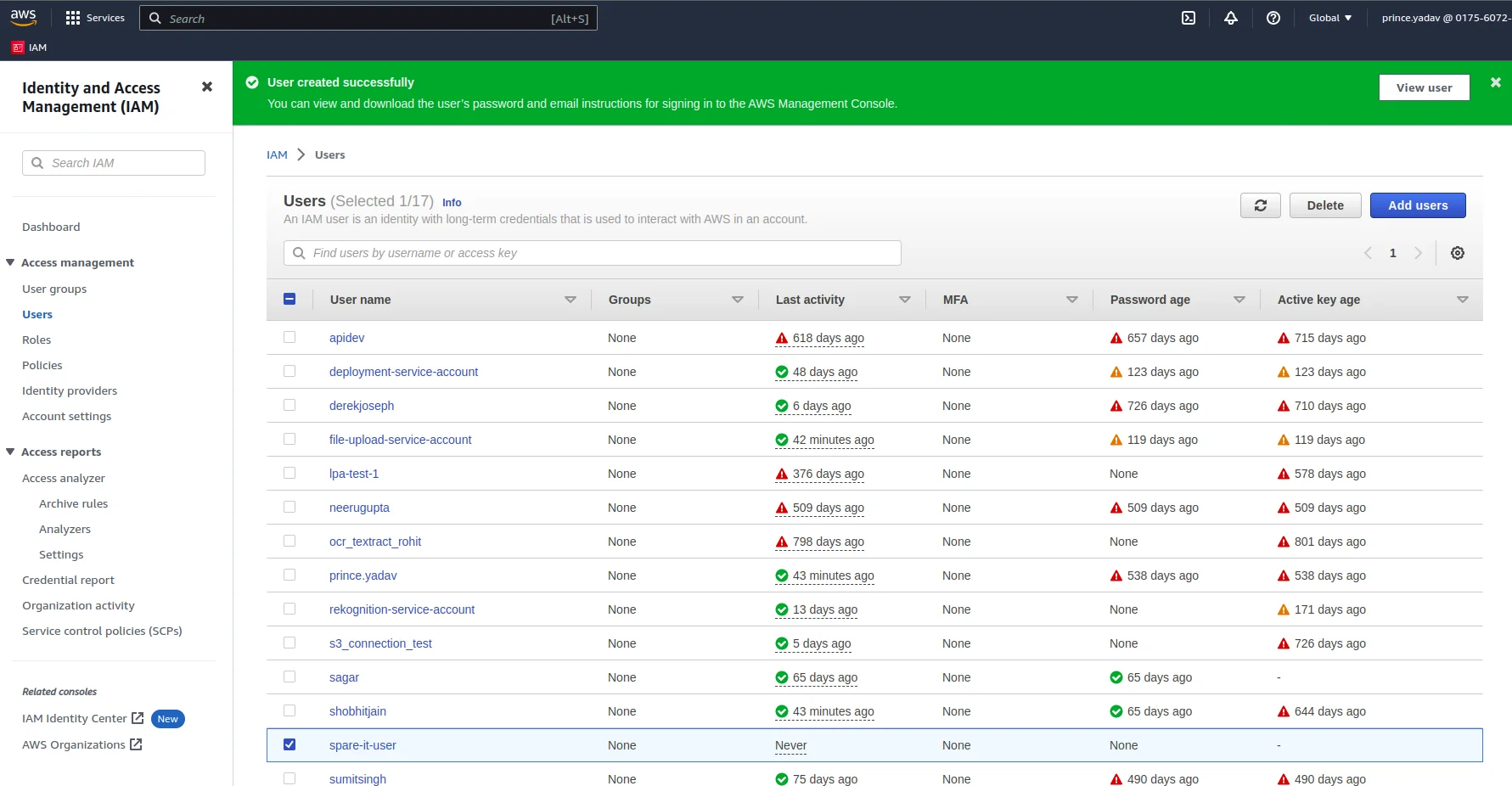The image size is (1512, 786).
Task: Open the prince.yadav account menu
Action: click(x=1445, y=18)
